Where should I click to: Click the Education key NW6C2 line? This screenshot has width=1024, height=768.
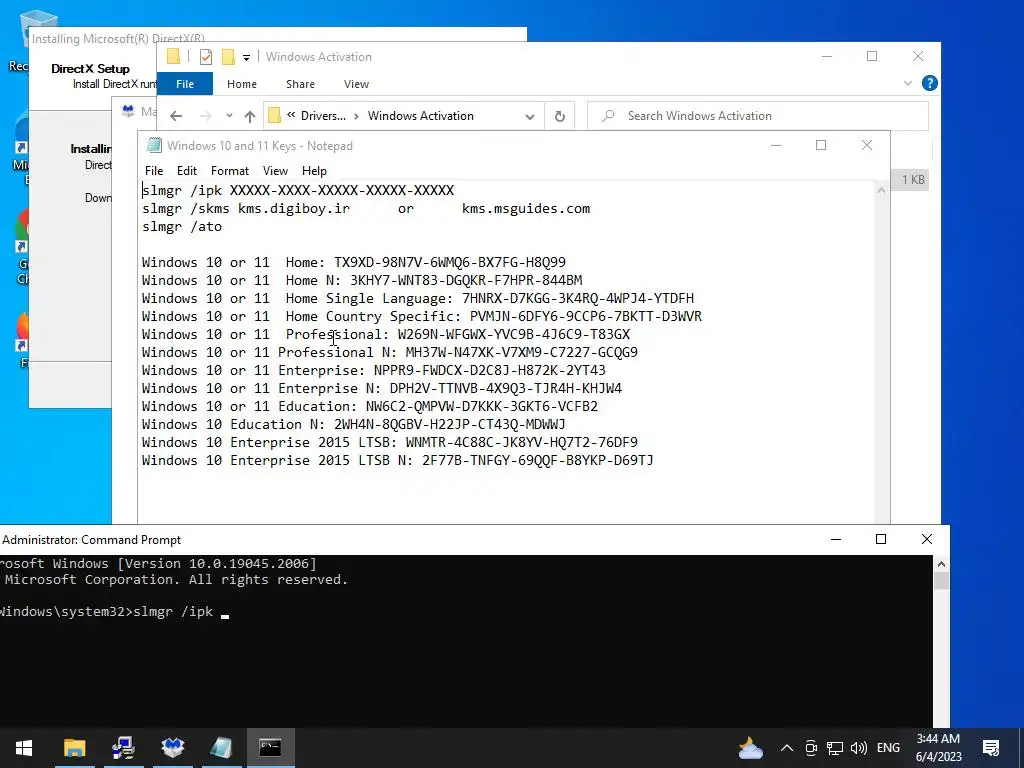(x=370, y=406)
